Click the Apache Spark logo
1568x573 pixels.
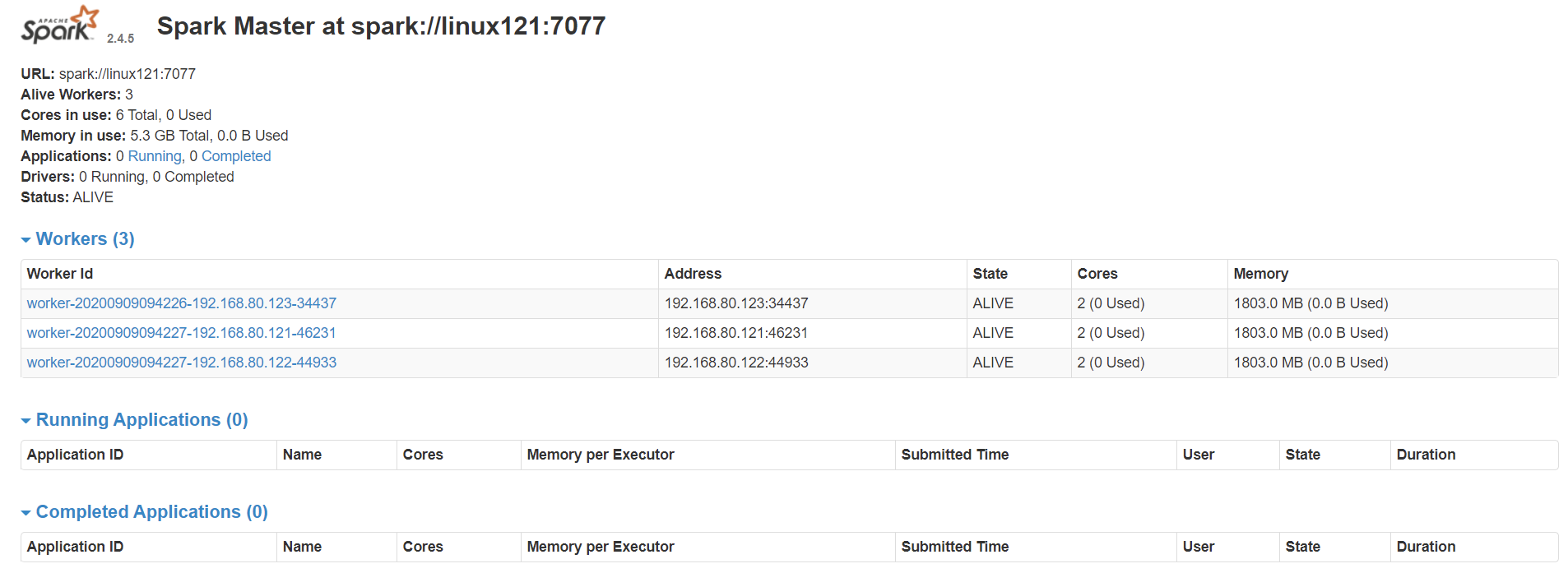click(60, 25)
